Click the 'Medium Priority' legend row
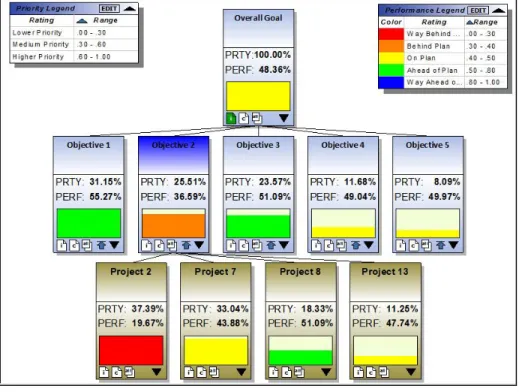This screenshot has height=392, width=519. [x=74, y=45]
